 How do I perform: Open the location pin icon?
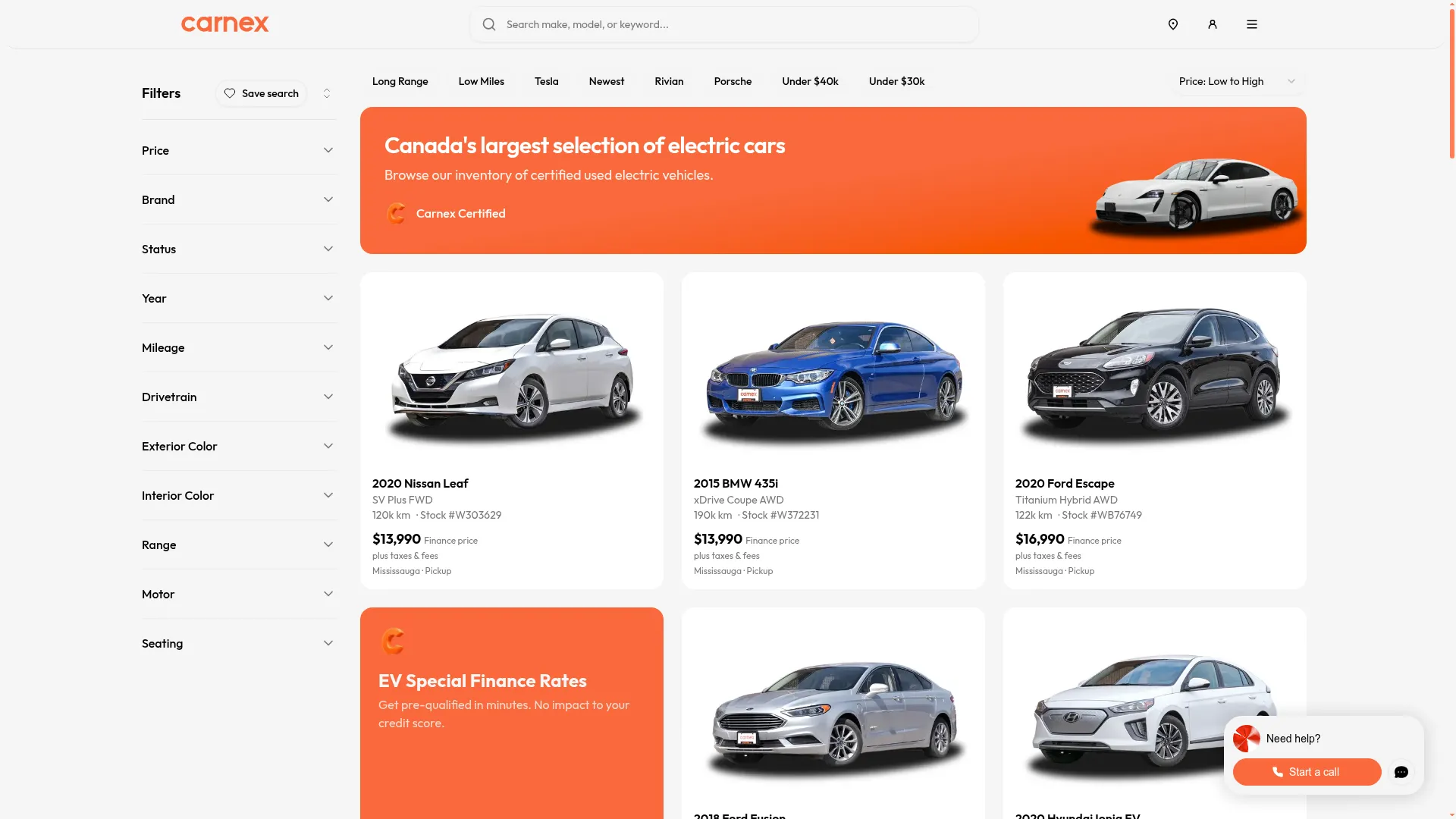pos(1173,24)
